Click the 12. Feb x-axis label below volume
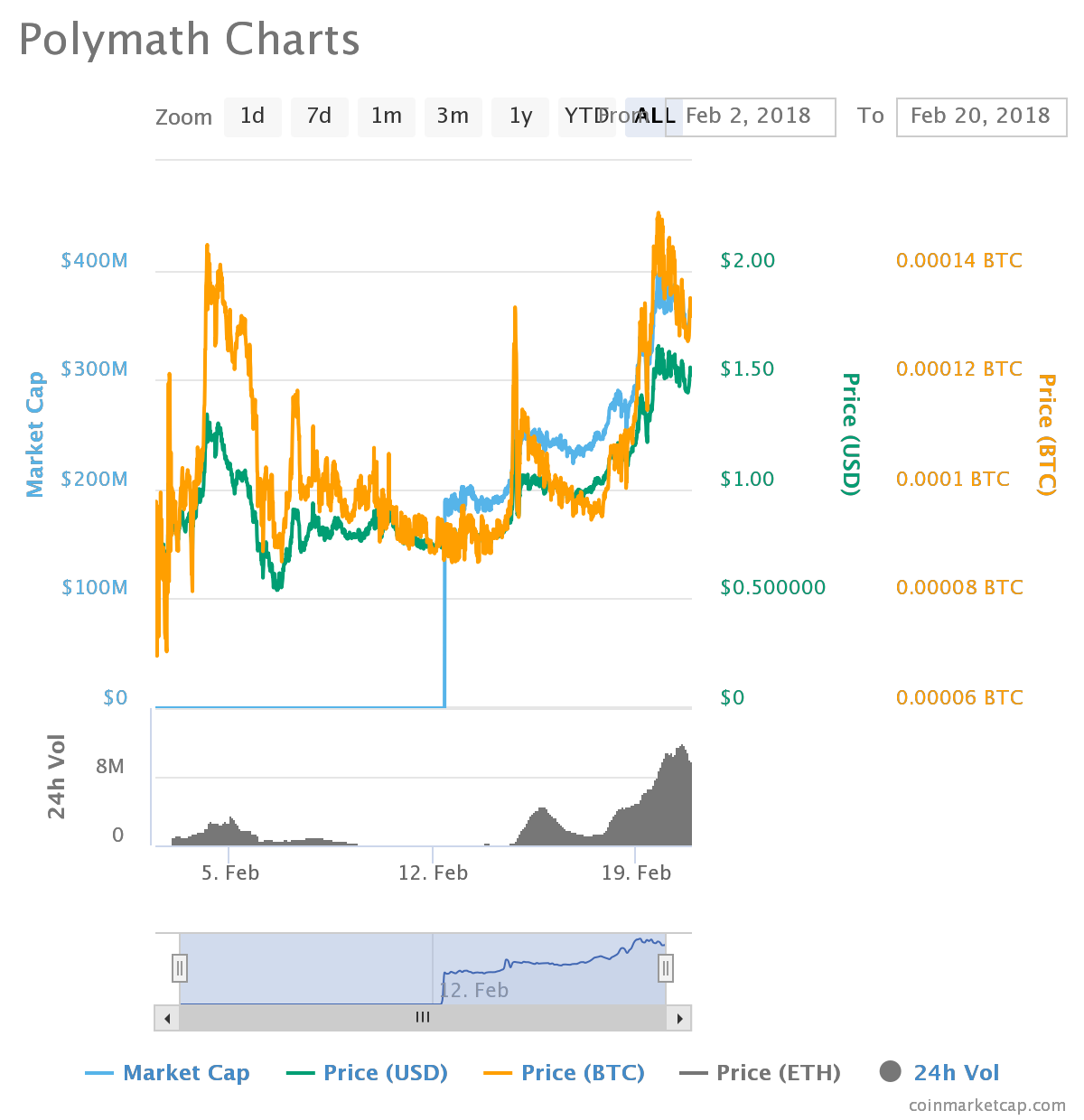1084x1120 pixels. [434, 873]
